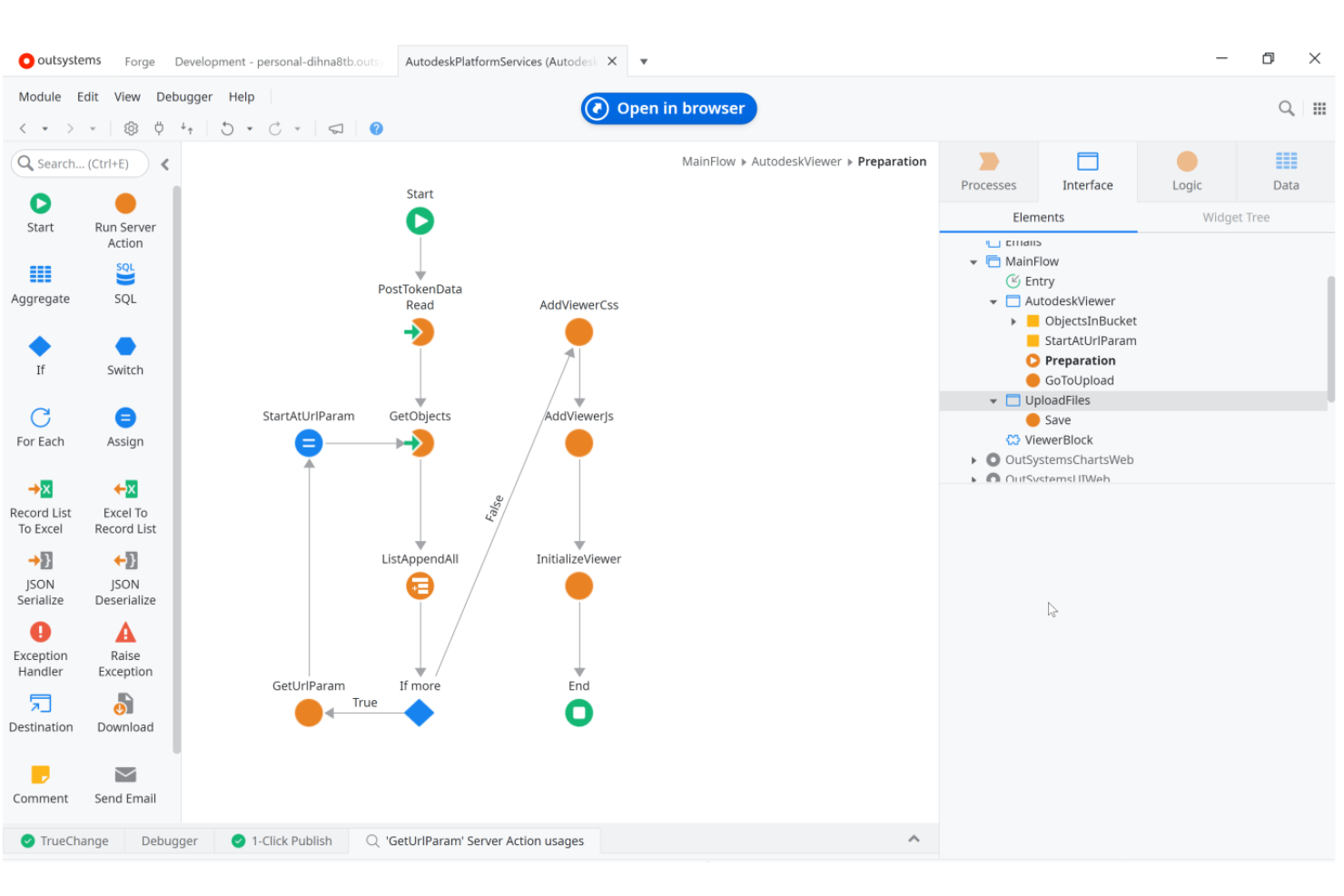Open the TrueChange bottom tab
The width and height of the screenshot is (1344, 896).
[64, 842]
